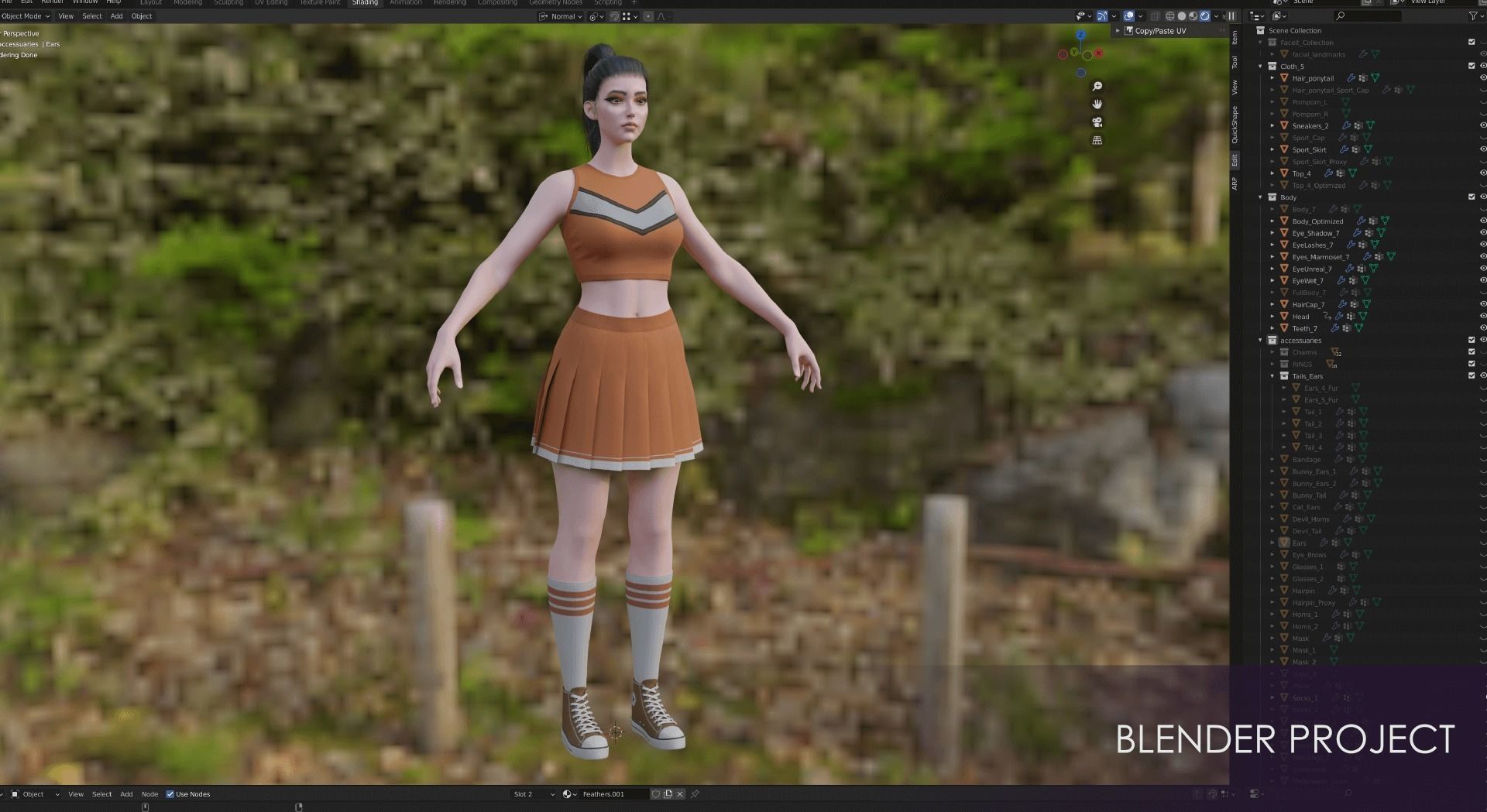Collapse the Cloth_5 collection

click(1261, 66)
